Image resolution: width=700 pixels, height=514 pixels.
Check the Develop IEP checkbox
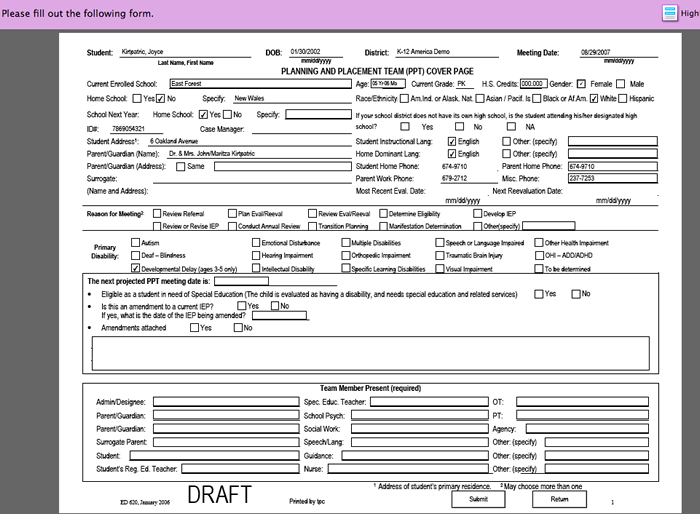tap(477, 213)
